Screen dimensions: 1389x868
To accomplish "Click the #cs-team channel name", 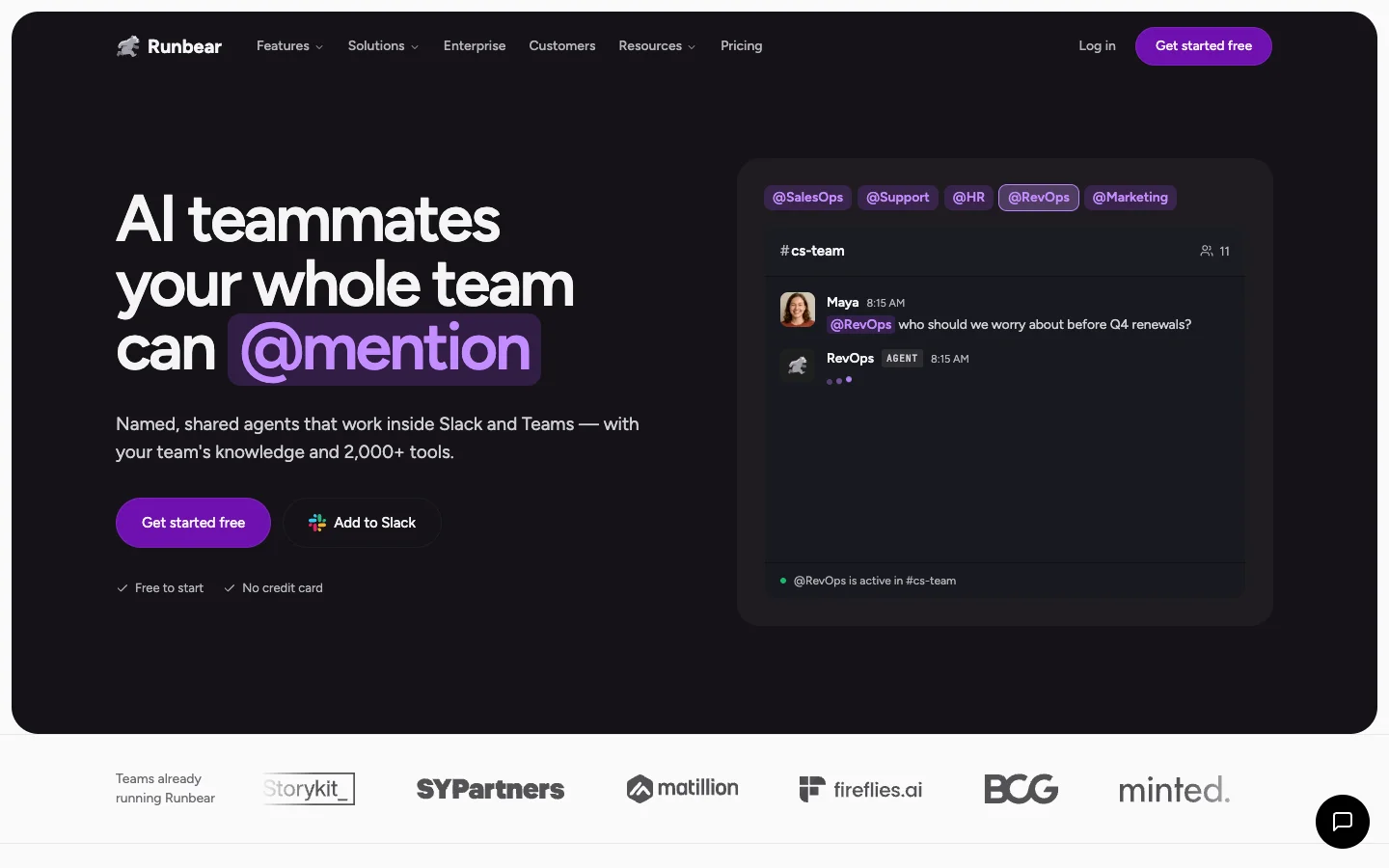I will tap(812, 251).
